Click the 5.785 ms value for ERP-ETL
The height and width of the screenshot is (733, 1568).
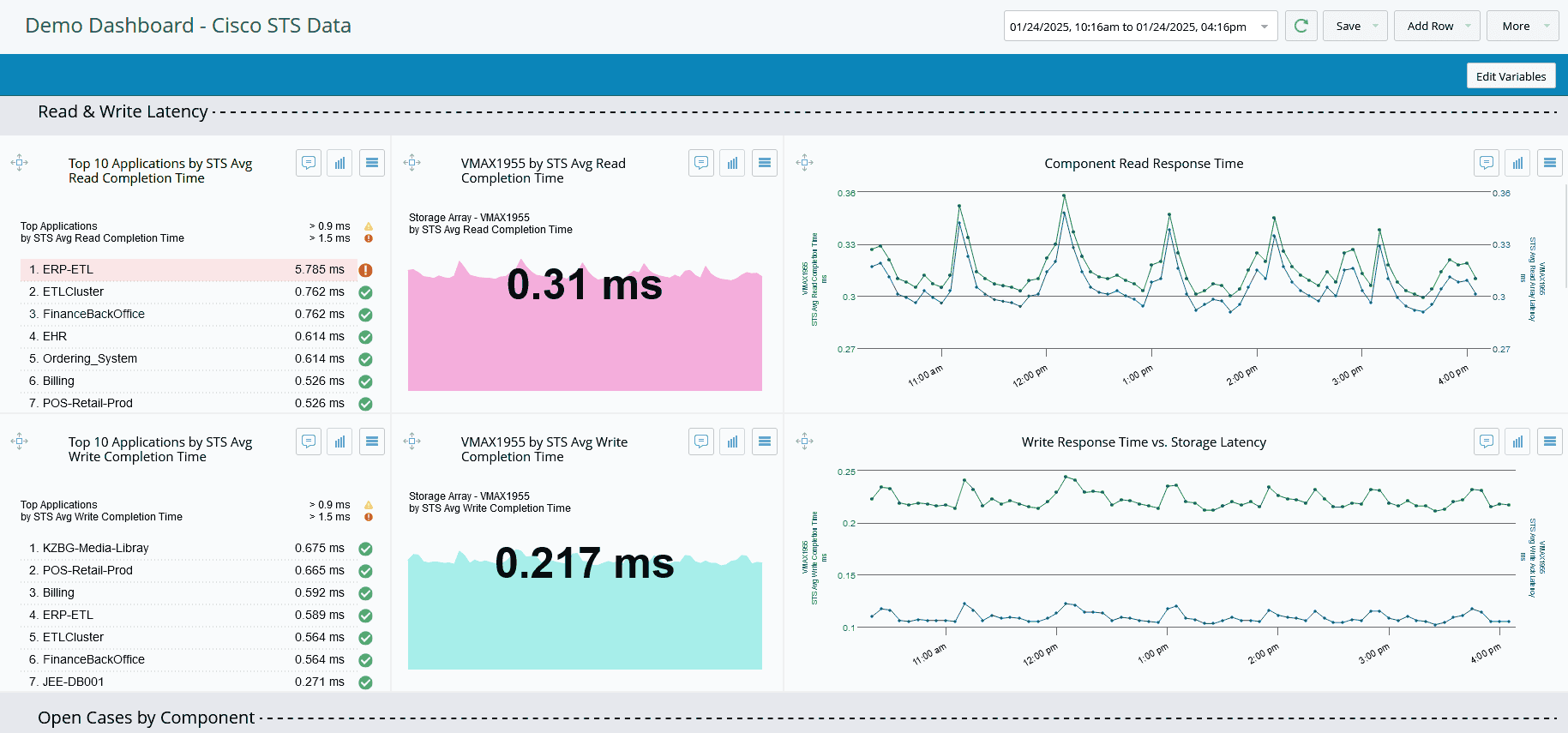click(x=320, y=269)
